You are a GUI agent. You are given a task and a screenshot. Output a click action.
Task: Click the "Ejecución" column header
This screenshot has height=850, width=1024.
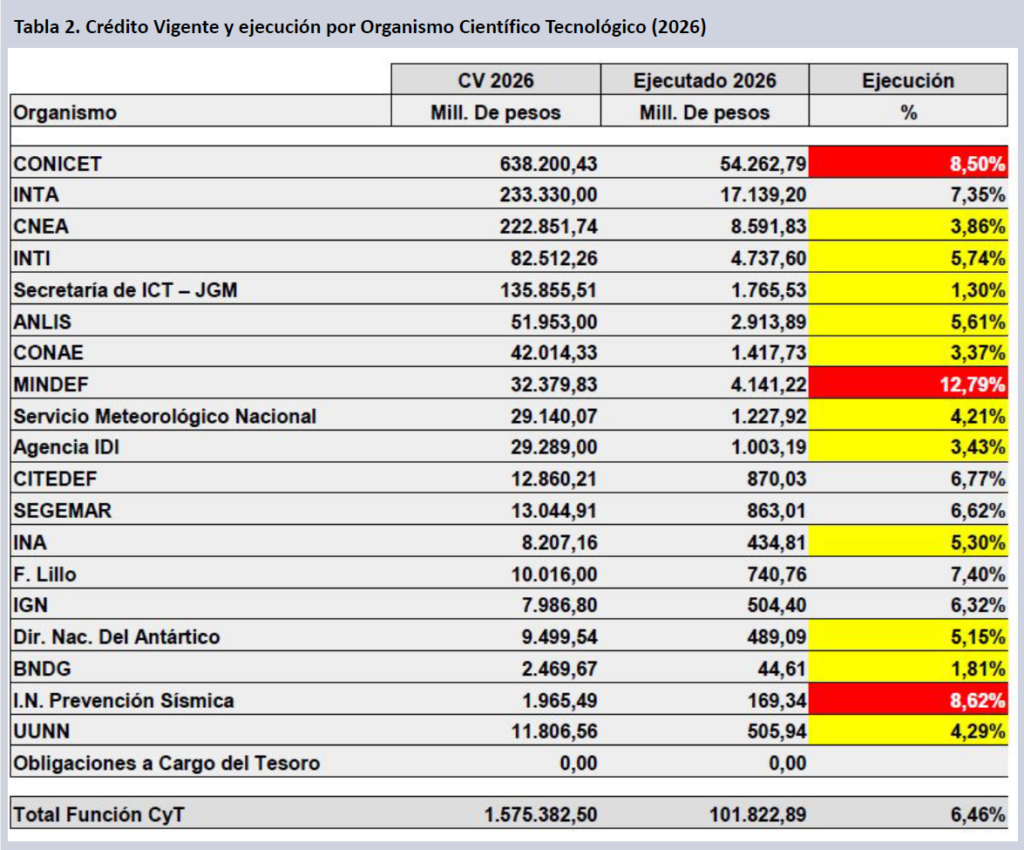[908, 81]
